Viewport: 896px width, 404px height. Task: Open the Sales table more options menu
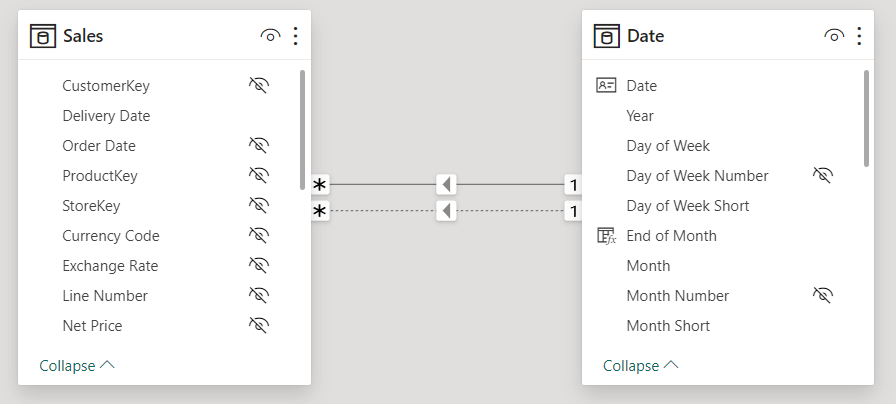click(x=295, y=36)
